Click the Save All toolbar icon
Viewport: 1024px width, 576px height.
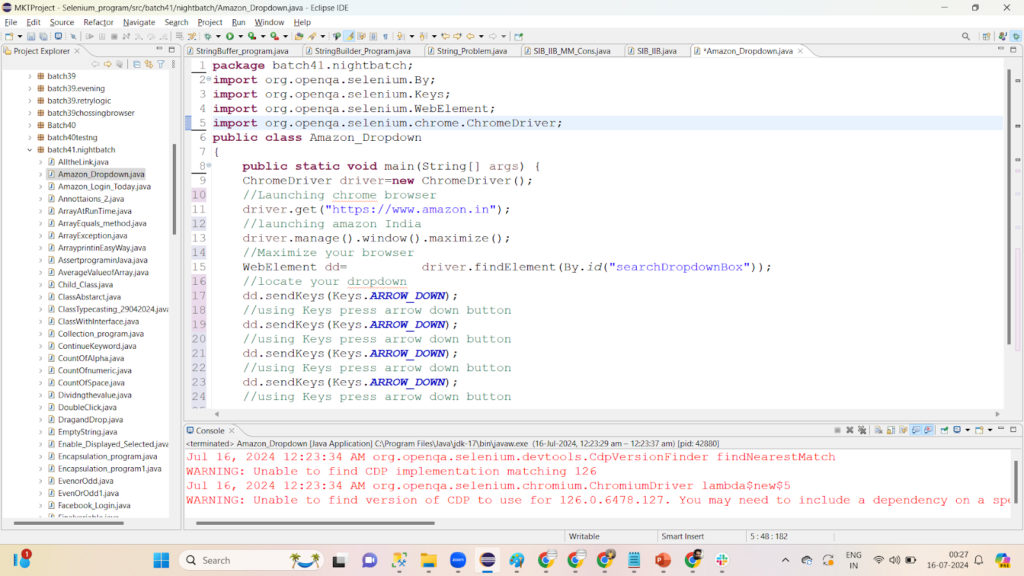point(43,37)
